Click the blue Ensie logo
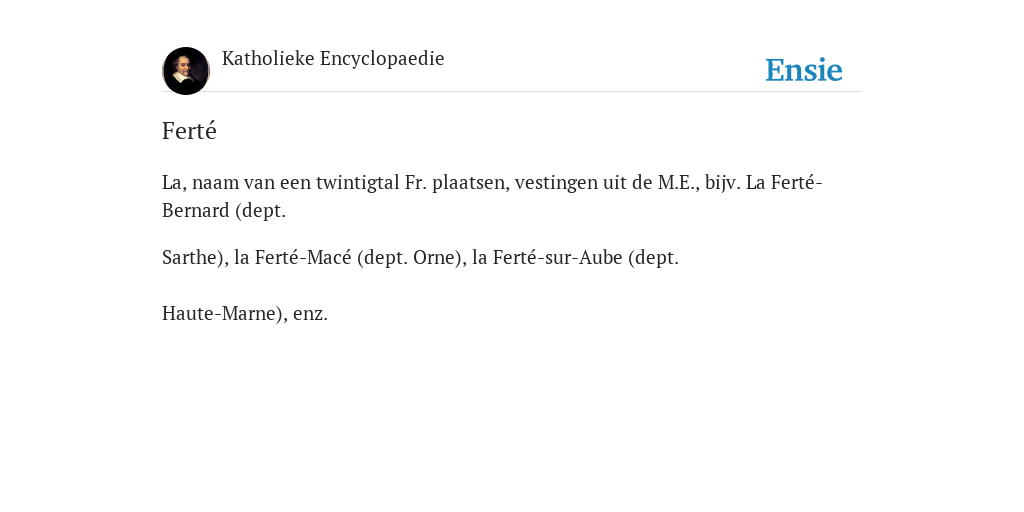Image resolution: width=1024 pixels, height=512 pixels. click(804, 71)
